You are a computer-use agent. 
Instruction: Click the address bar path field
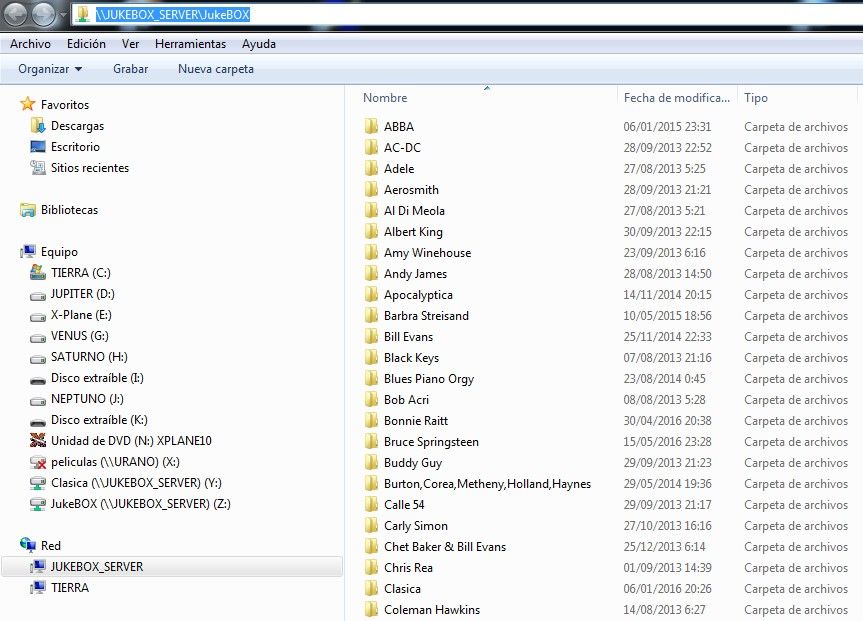[x=468, y=14]
